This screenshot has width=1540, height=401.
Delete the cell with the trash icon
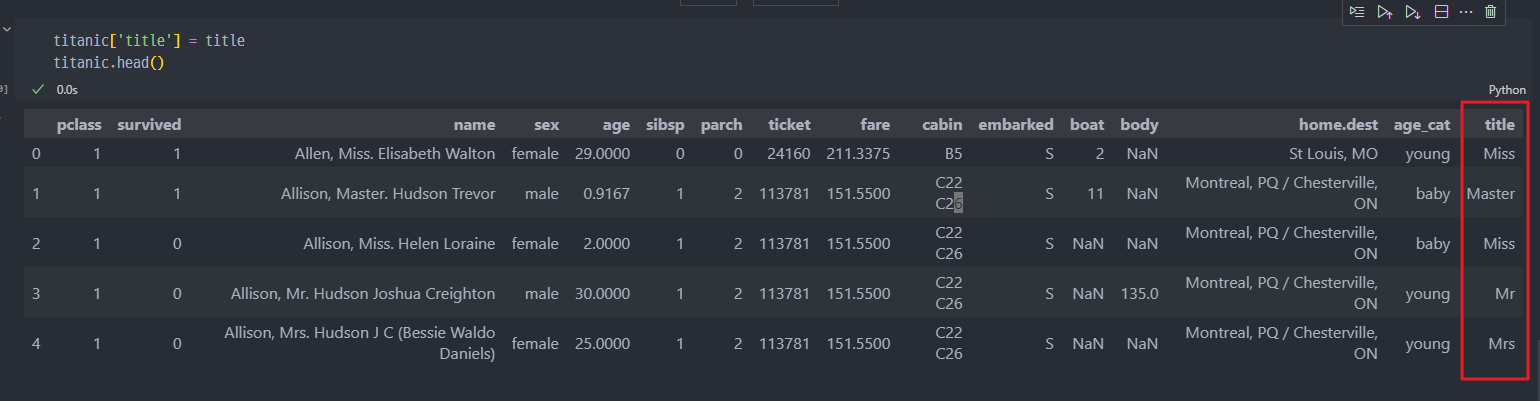pyautogui.click(x=1491, y=12)
